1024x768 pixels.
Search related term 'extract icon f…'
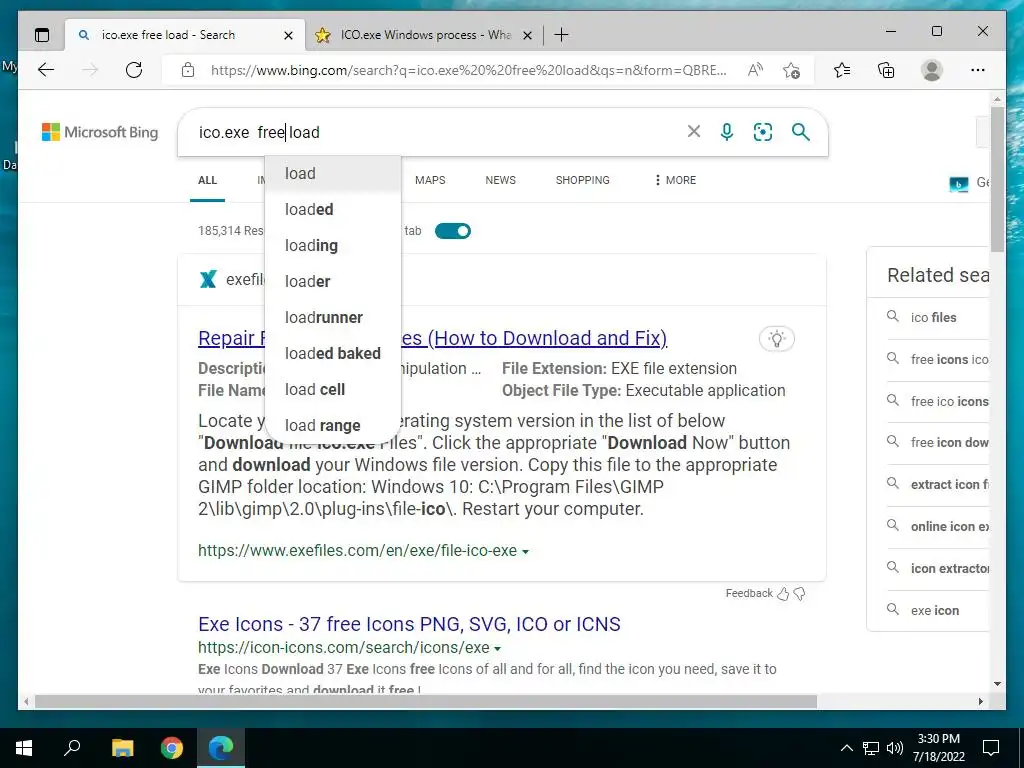950,485
